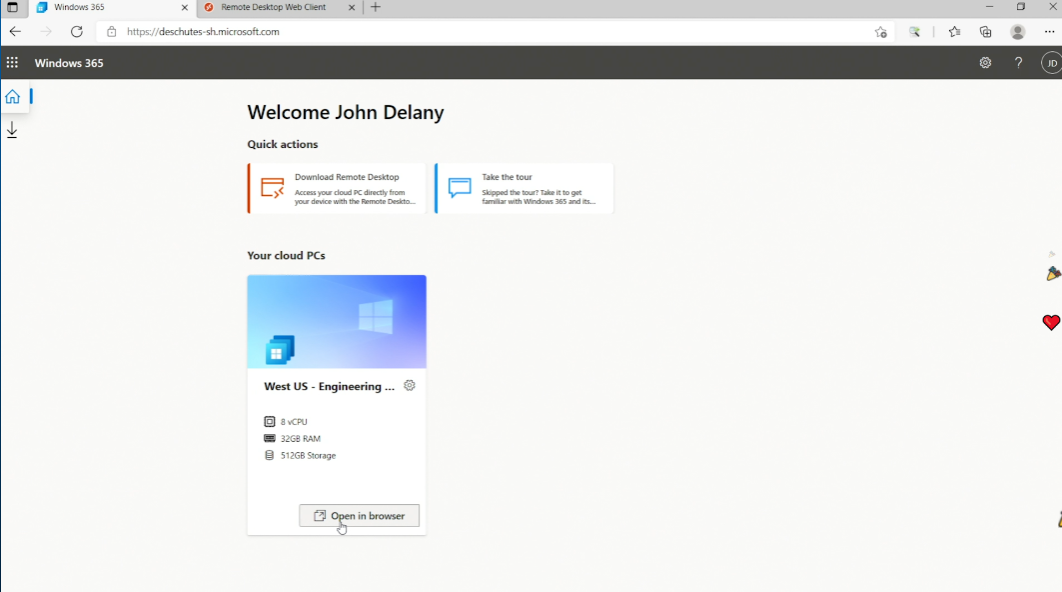Open the Favorites list icon
This screenshot has height=592, width=1062.
954,32
